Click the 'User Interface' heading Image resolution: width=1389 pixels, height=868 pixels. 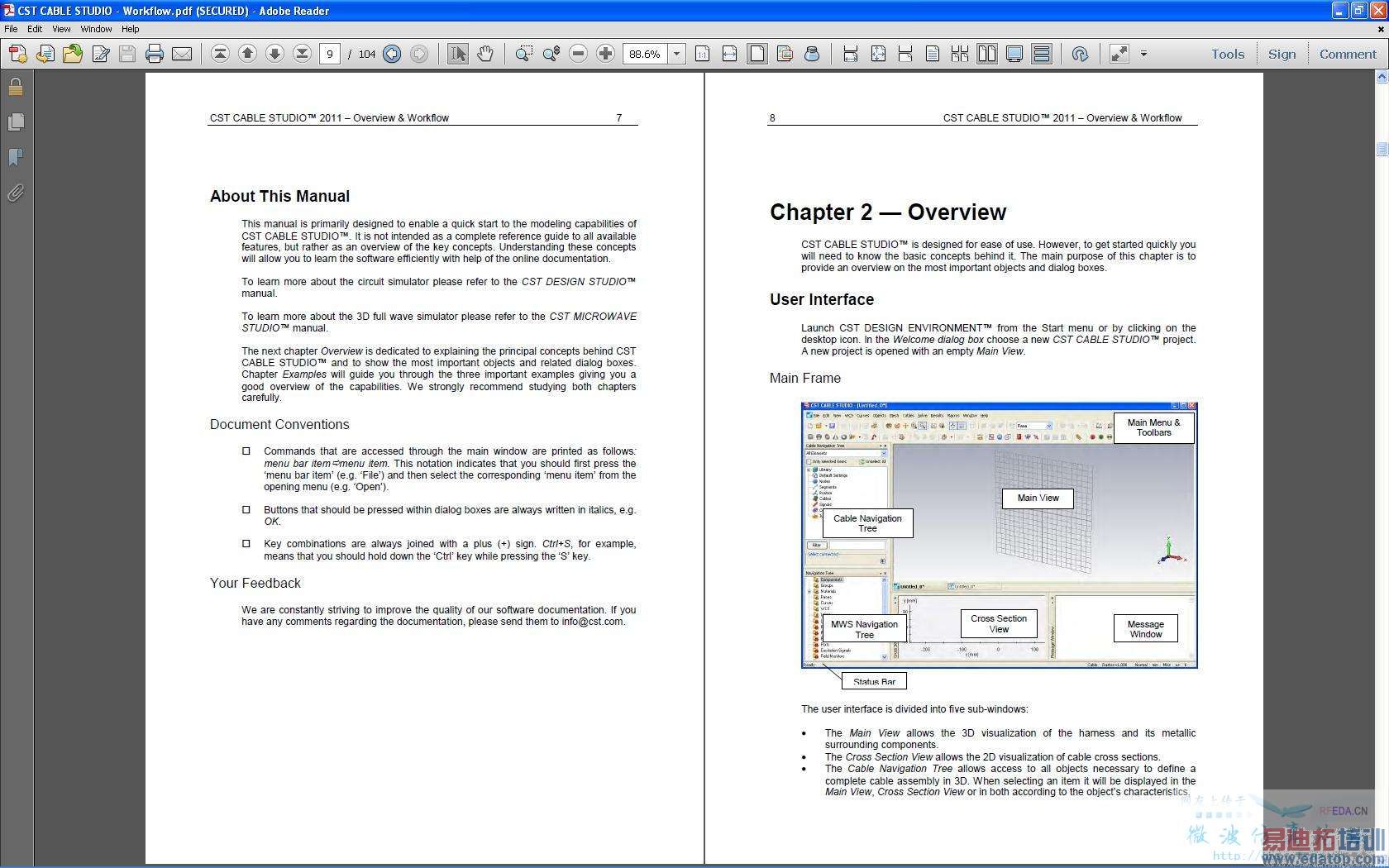pyautogui.click(x=822, y=300)
